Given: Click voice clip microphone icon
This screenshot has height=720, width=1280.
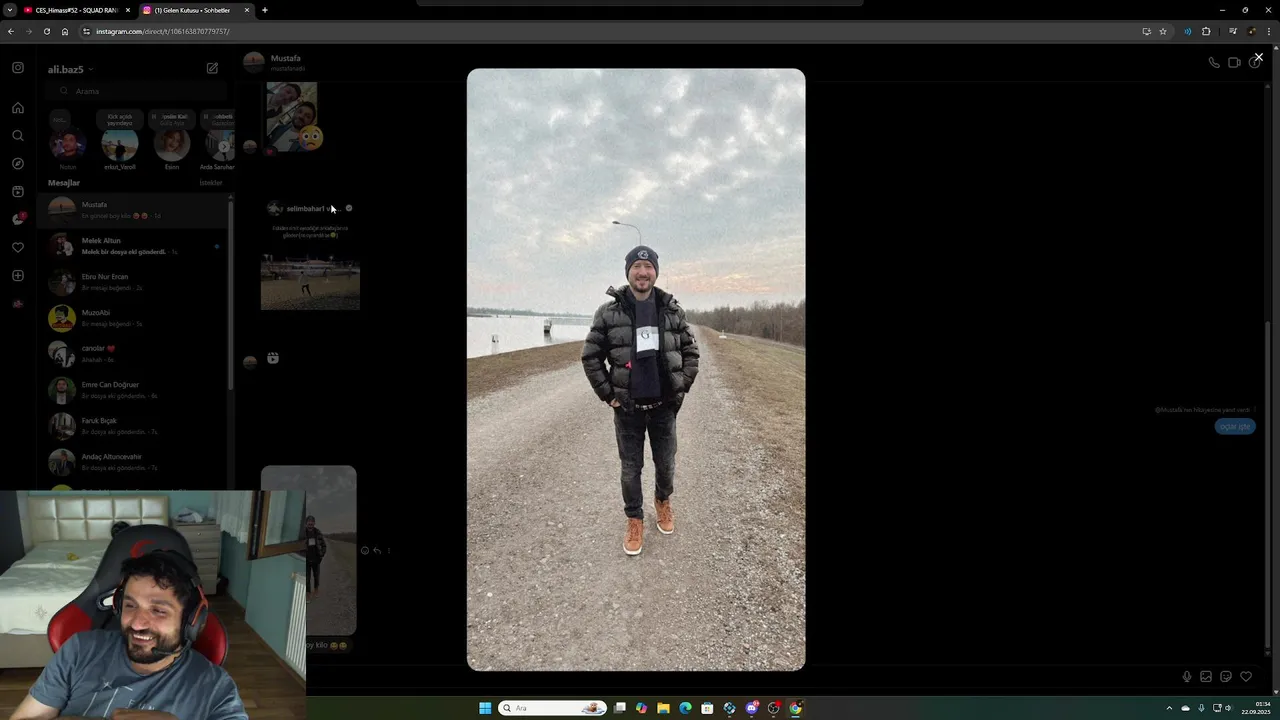Looking at the screenshot, I should click(x=1187, y=677).
